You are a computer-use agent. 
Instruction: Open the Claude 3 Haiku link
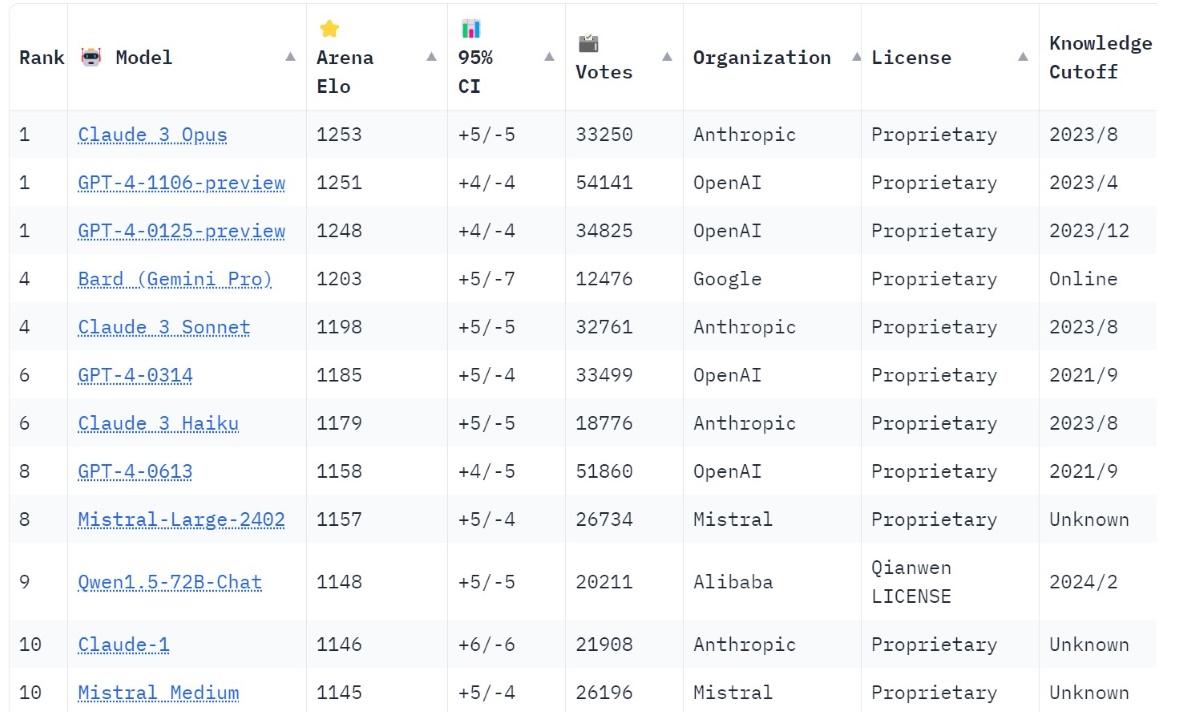pyautogui.click(x=158, y=423)
